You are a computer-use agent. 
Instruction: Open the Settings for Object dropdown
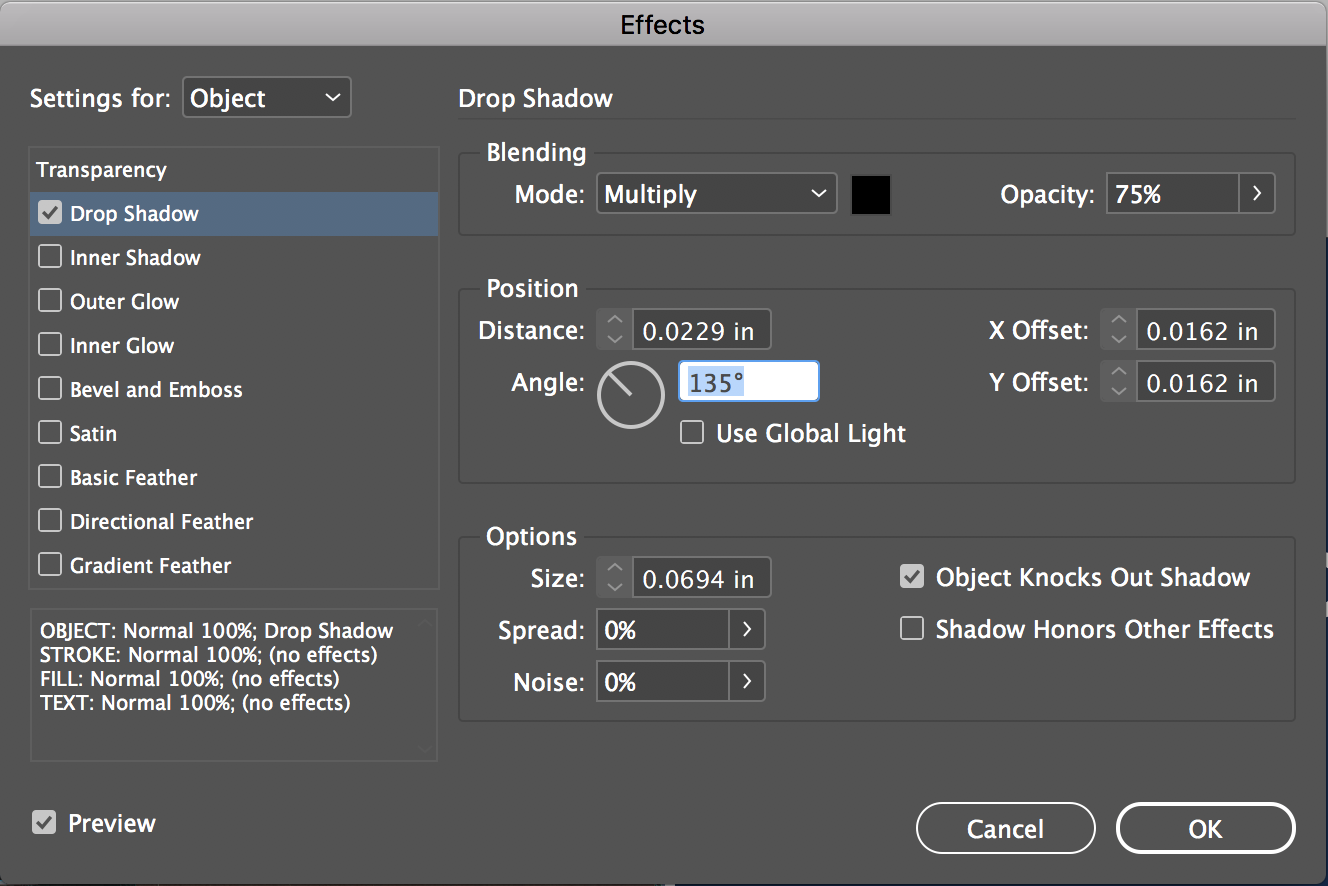click(266, 98)
